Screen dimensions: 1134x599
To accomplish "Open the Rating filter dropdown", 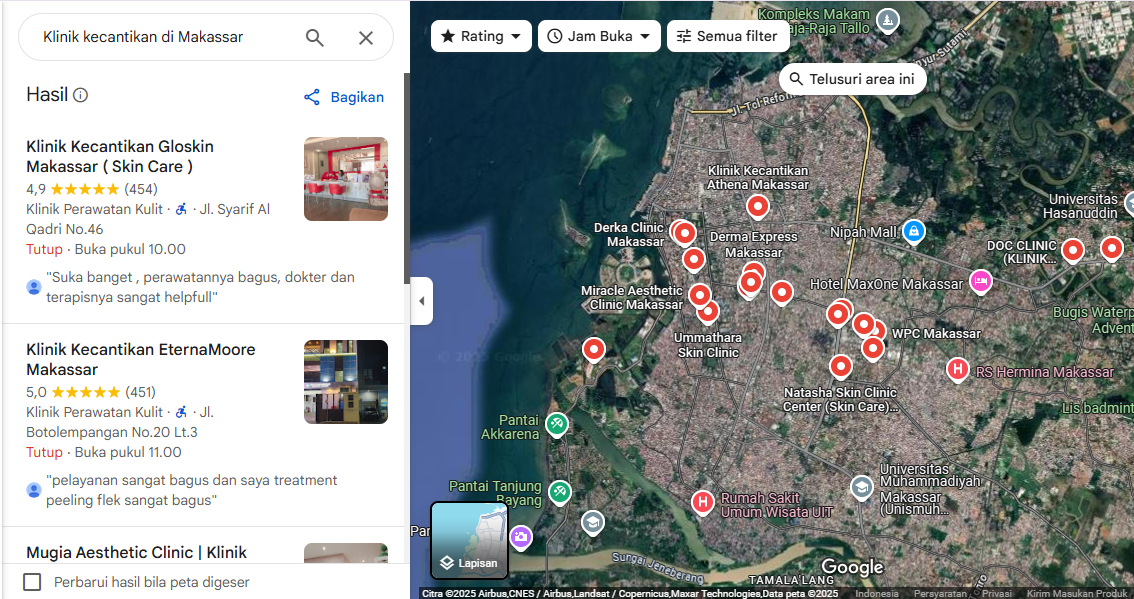I will coord(481,36).
